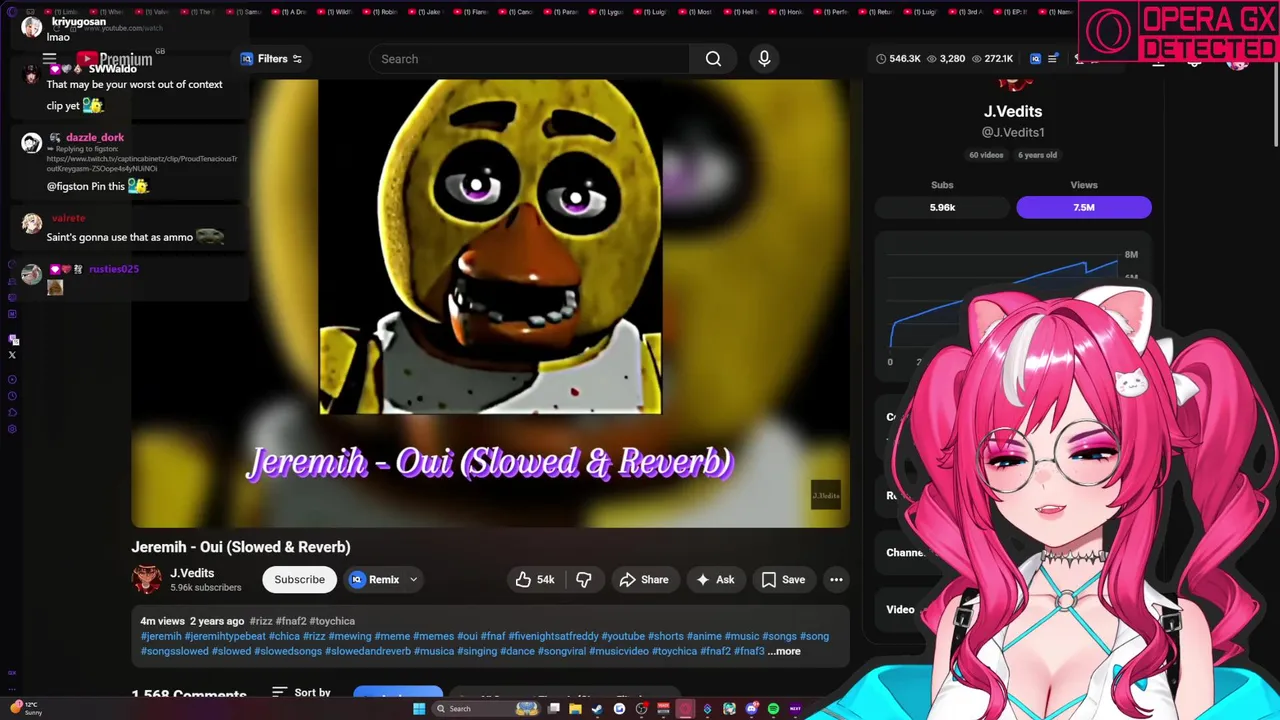Image resolution: width=1280 pixels, height=720 pixels.
Task: Open Spotify from the taskbar
Action: (x=773, y=709)
